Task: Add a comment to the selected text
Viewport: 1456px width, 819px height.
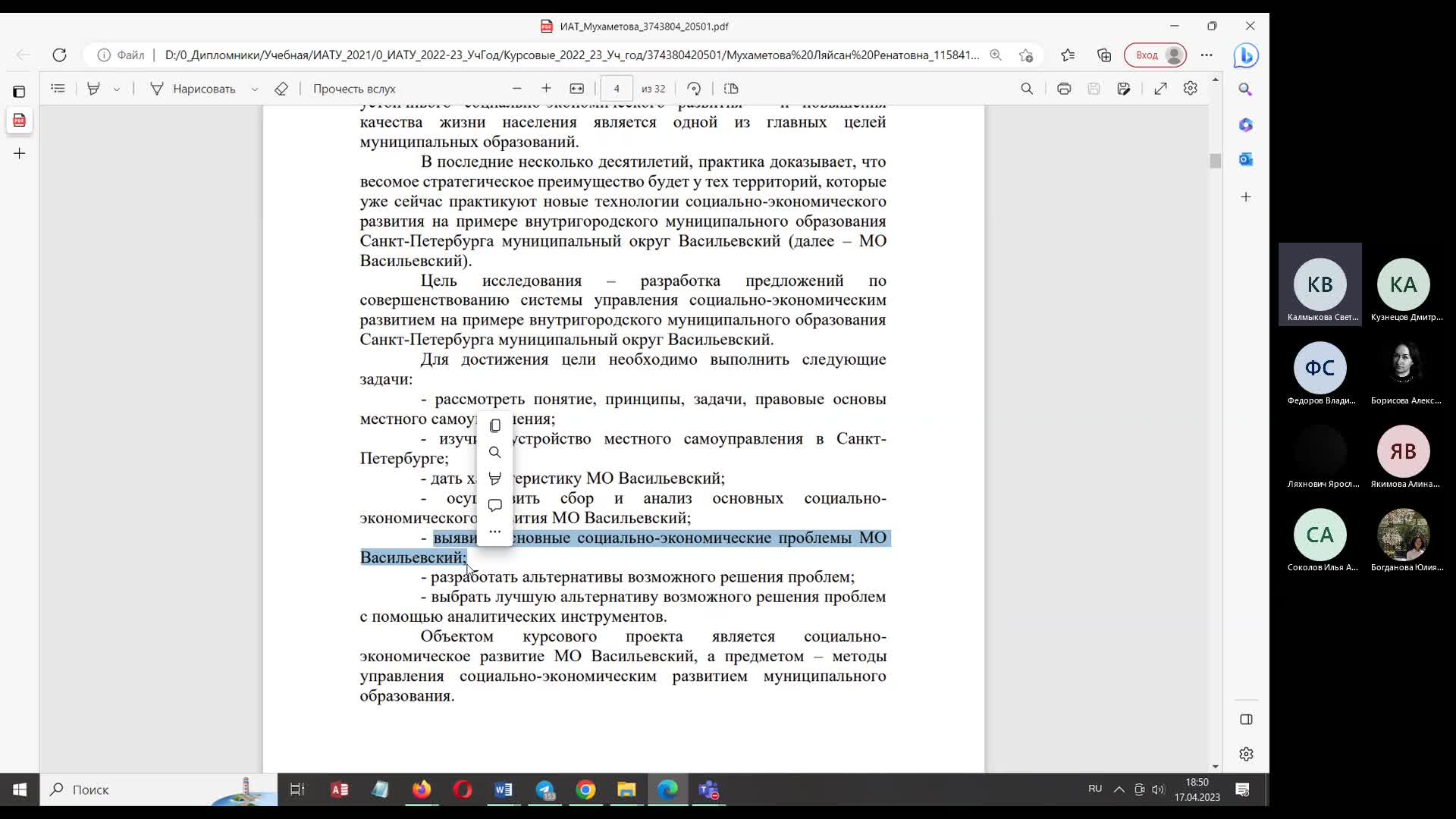Action: [x=495, y=505]
